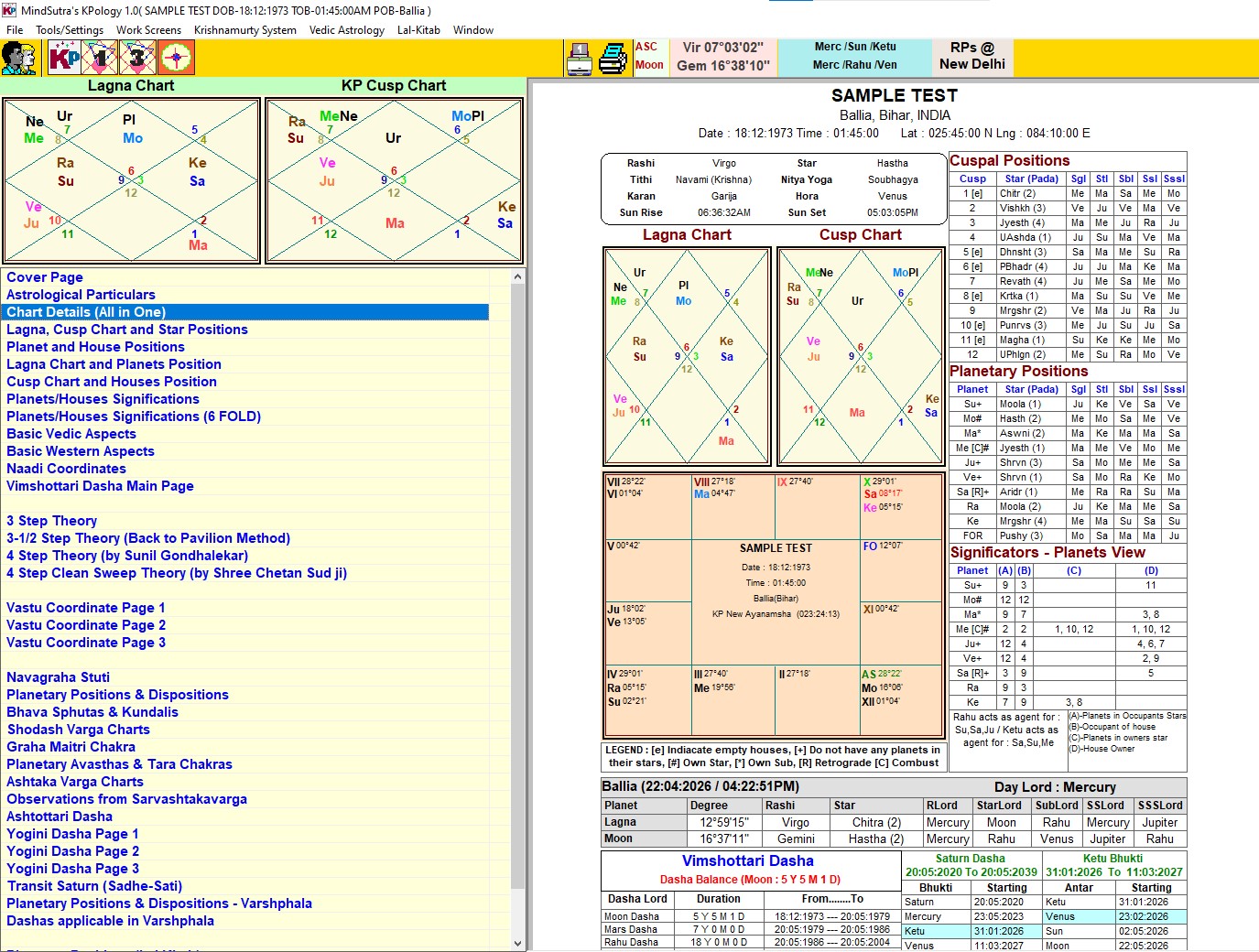This screenshot has width=1259, height=952.
Task: Open the Window menu
Action: (x=473, y=29)
